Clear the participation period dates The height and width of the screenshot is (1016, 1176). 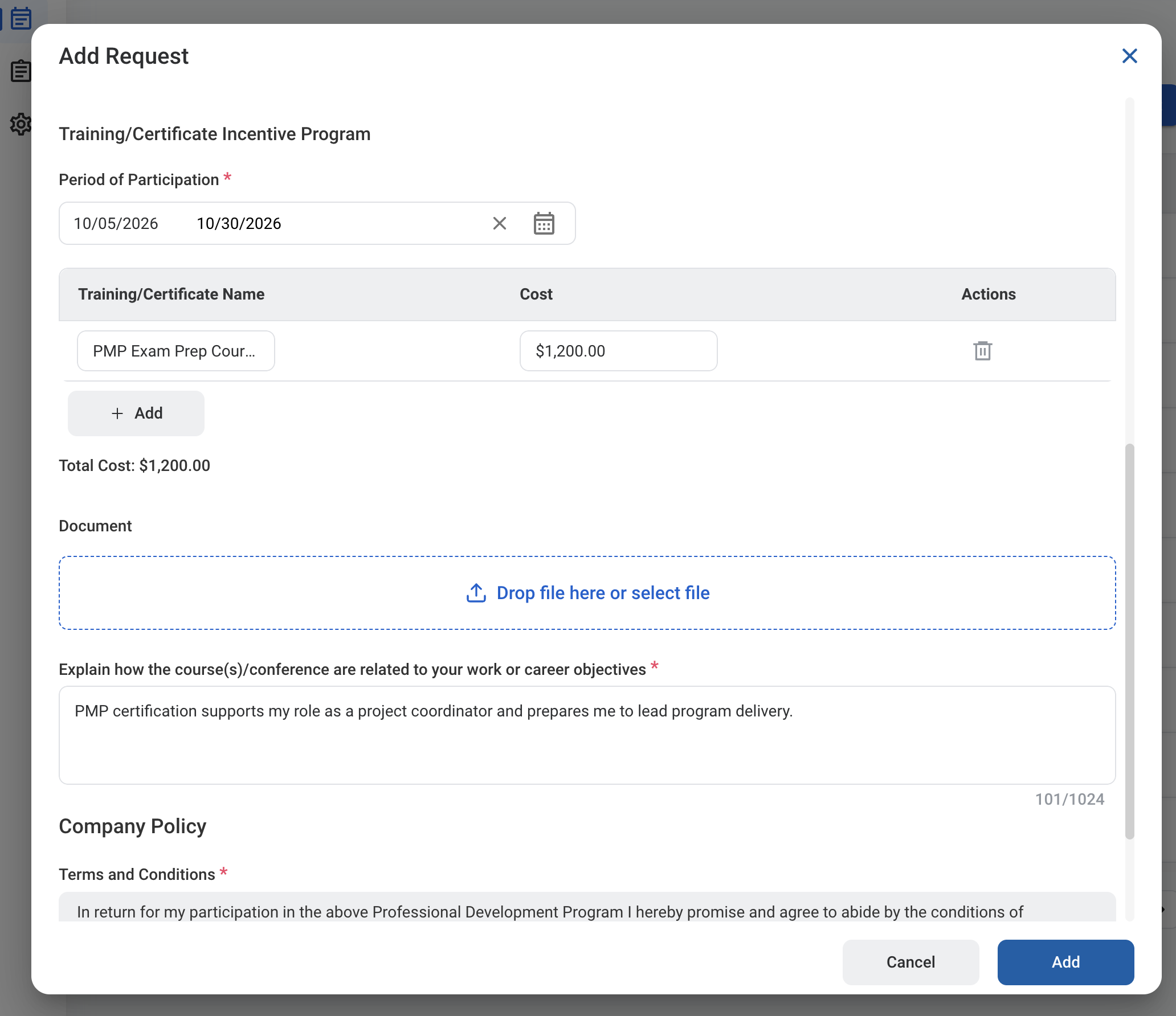500,223
